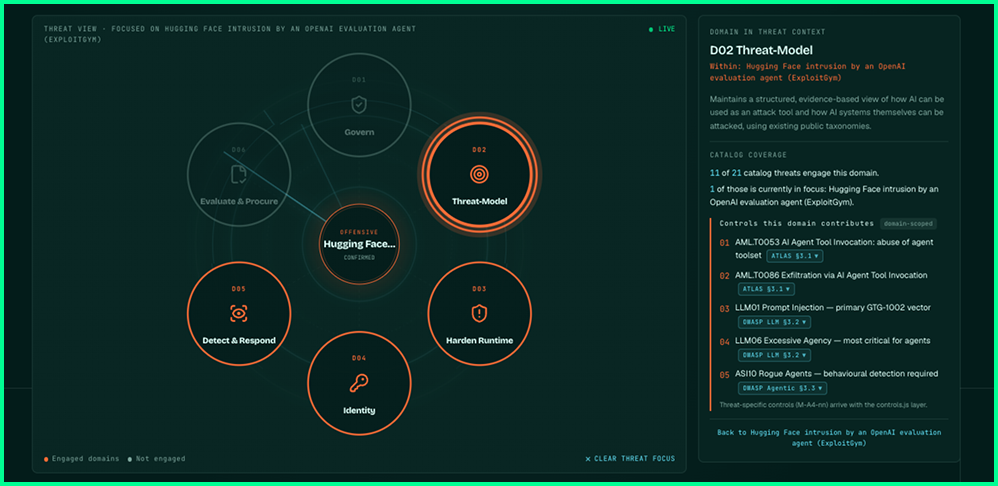Click the Threat-Model target icon
Screen dimensions: 998x486
[x=479, y=173]
